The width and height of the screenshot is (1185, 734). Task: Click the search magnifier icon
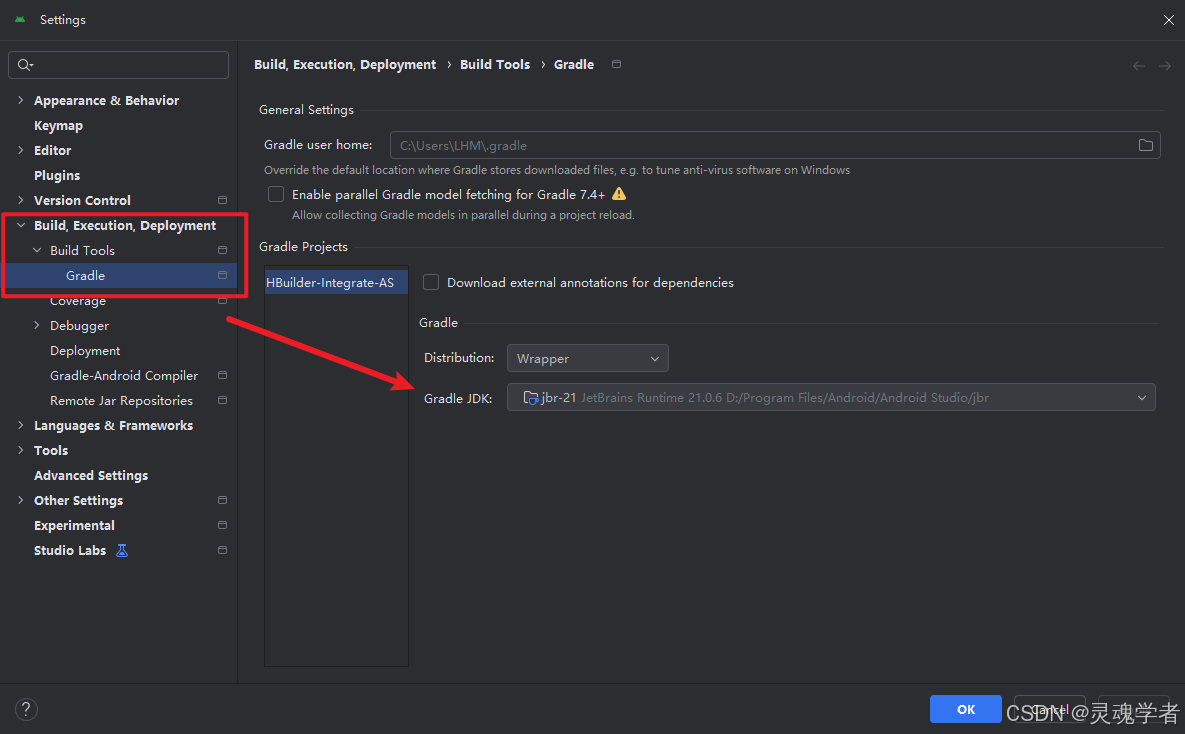25,65
